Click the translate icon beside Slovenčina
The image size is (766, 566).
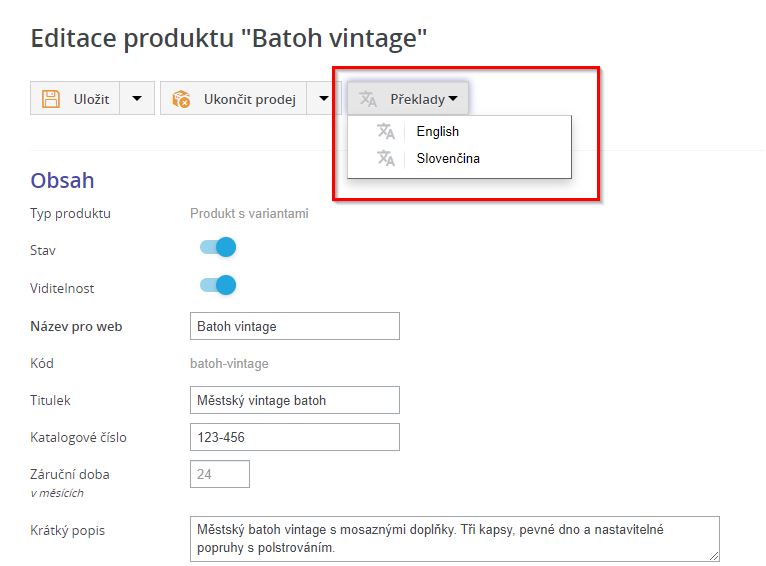click(385, 157)
